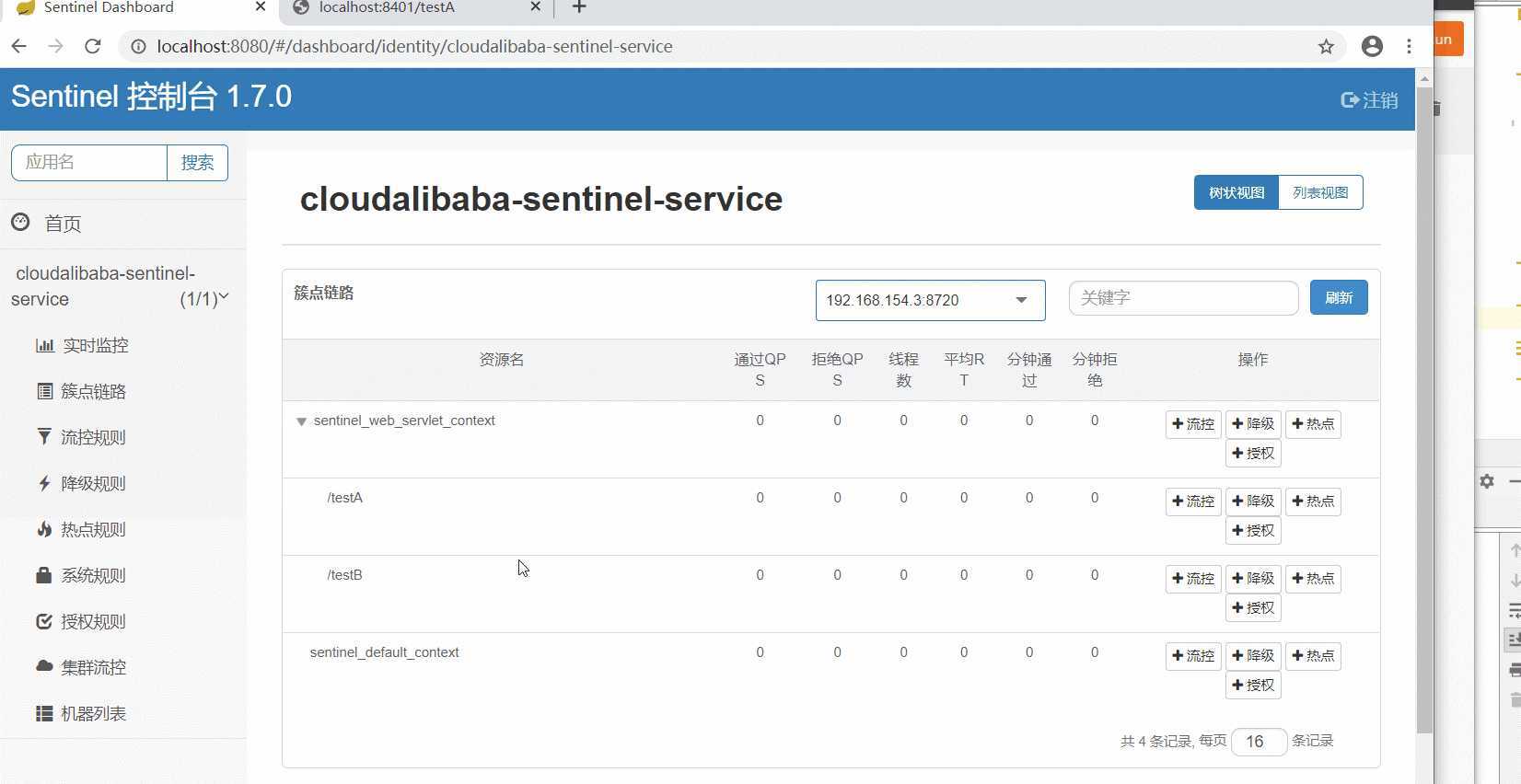1521x784 pixels.
Task: Switch to 列表视图 list view
Action: click(x=1320, y=192)
